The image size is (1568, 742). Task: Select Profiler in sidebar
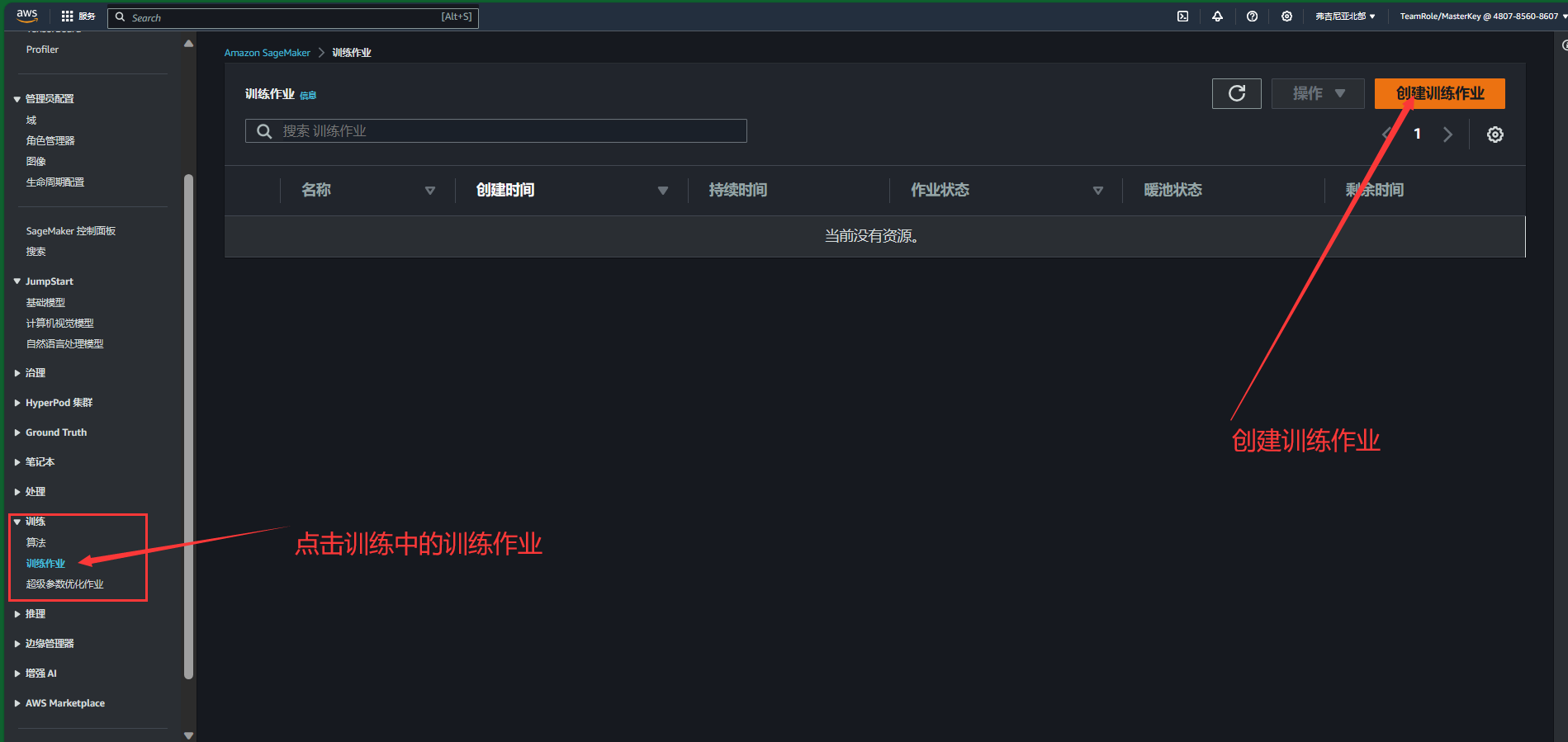point(42,50)
